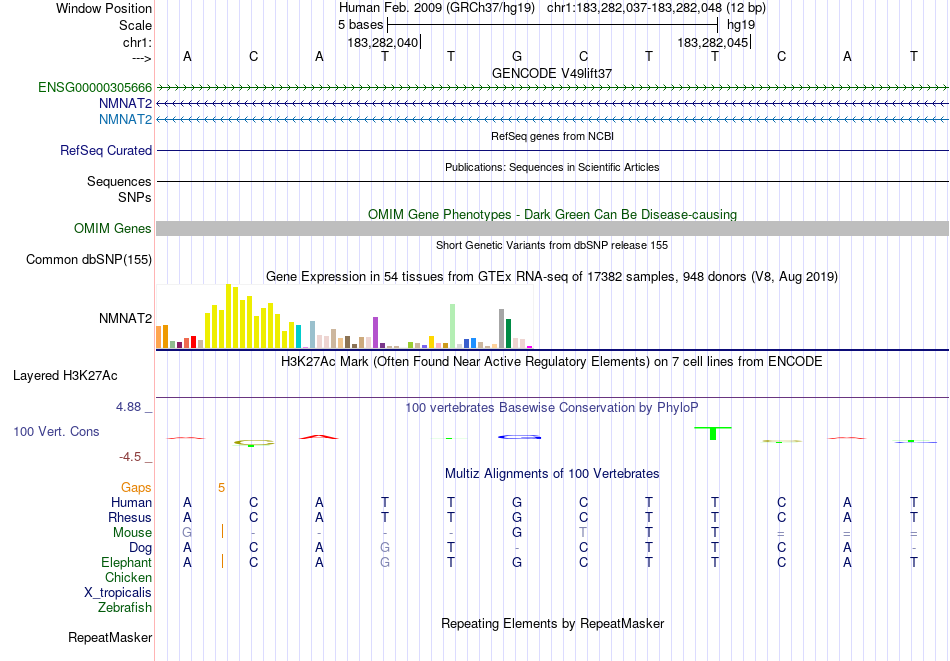Click the -4.5 PhyloP lower scale value

coord(130,457)
